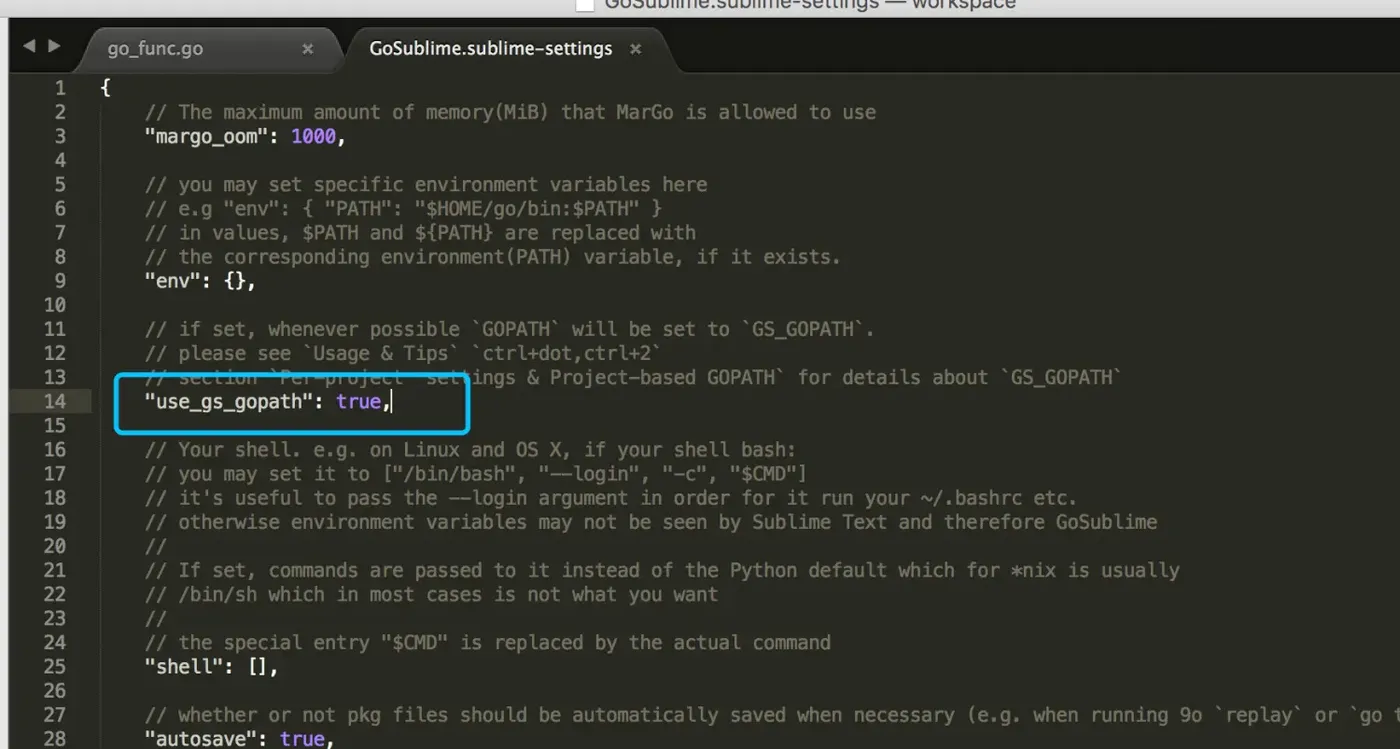
Task: Click comment "if set, whenever possible `GOPATH`"
Action: (x=510, y=329)
